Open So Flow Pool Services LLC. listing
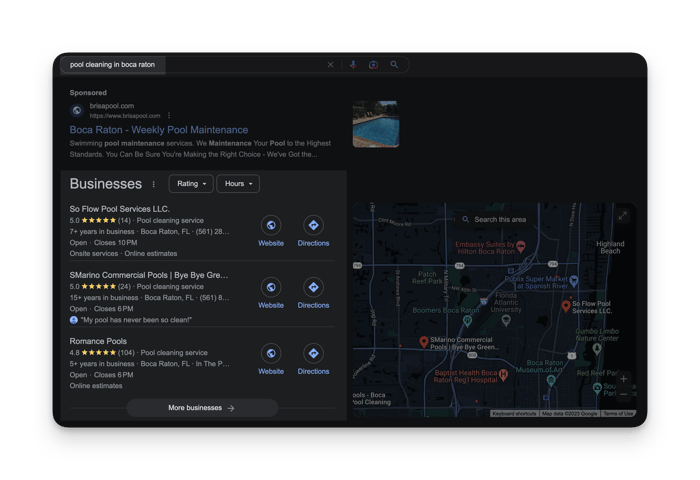Viewport: 700px width, 480px height. click(120, 209)
